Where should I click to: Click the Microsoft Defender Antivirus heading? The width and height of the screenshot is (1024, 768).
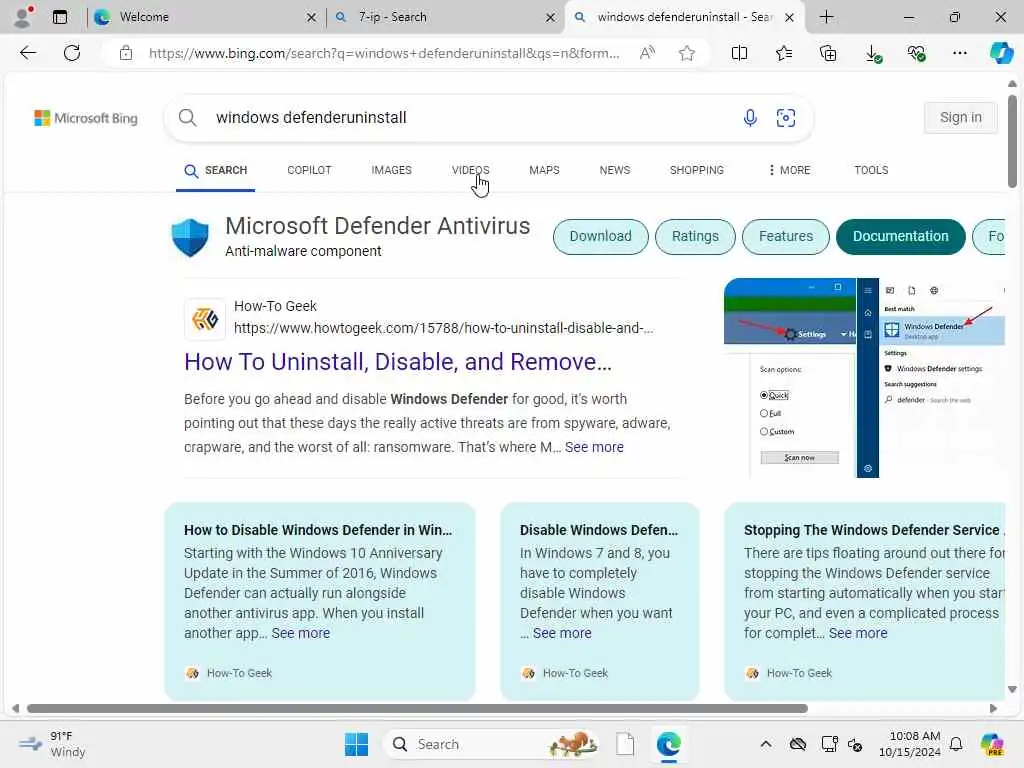[377, 226]
